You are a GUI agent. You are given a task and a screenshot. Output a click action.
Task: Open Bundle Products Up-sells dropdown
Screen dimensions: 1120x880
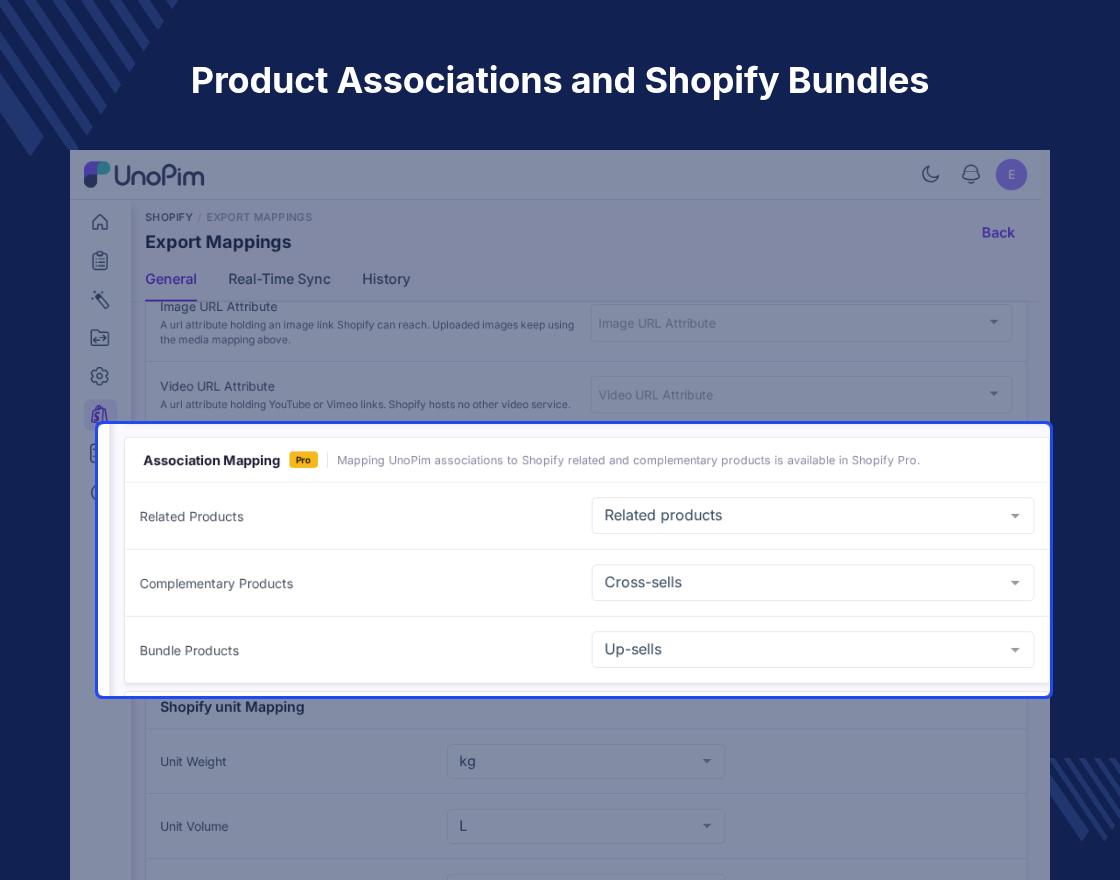[x=813, y=650]
